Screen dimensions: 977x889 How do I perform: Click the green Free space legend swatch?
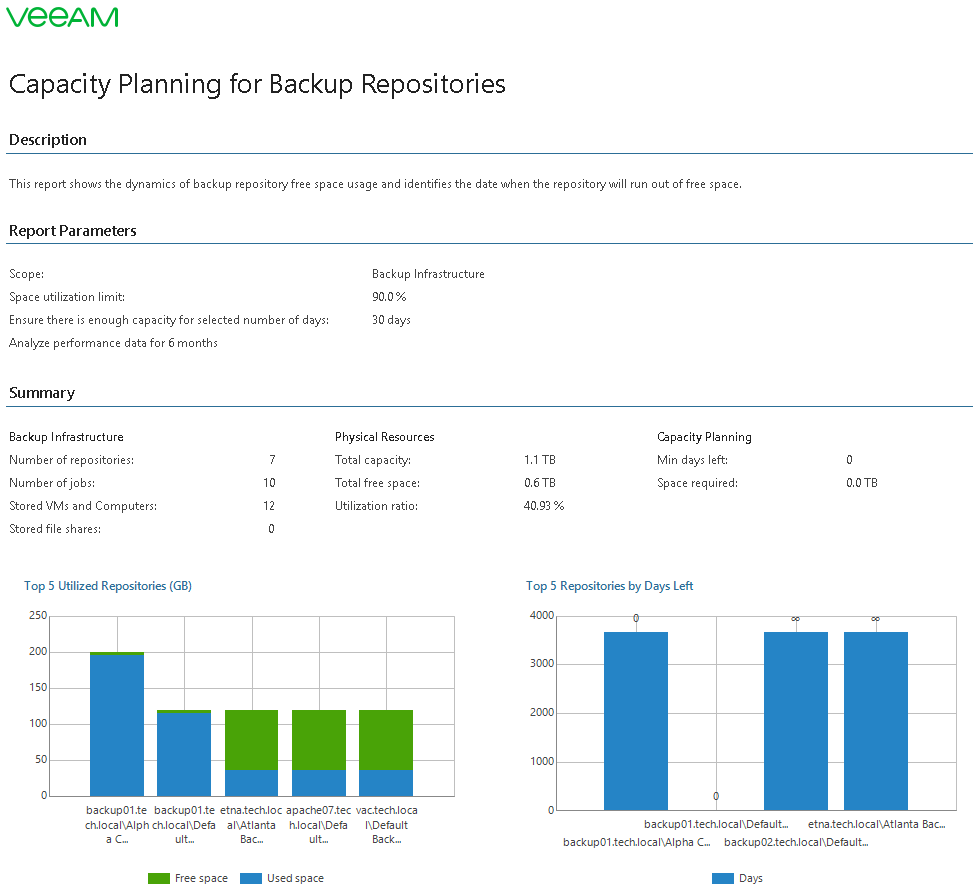[x=158, y=878]
